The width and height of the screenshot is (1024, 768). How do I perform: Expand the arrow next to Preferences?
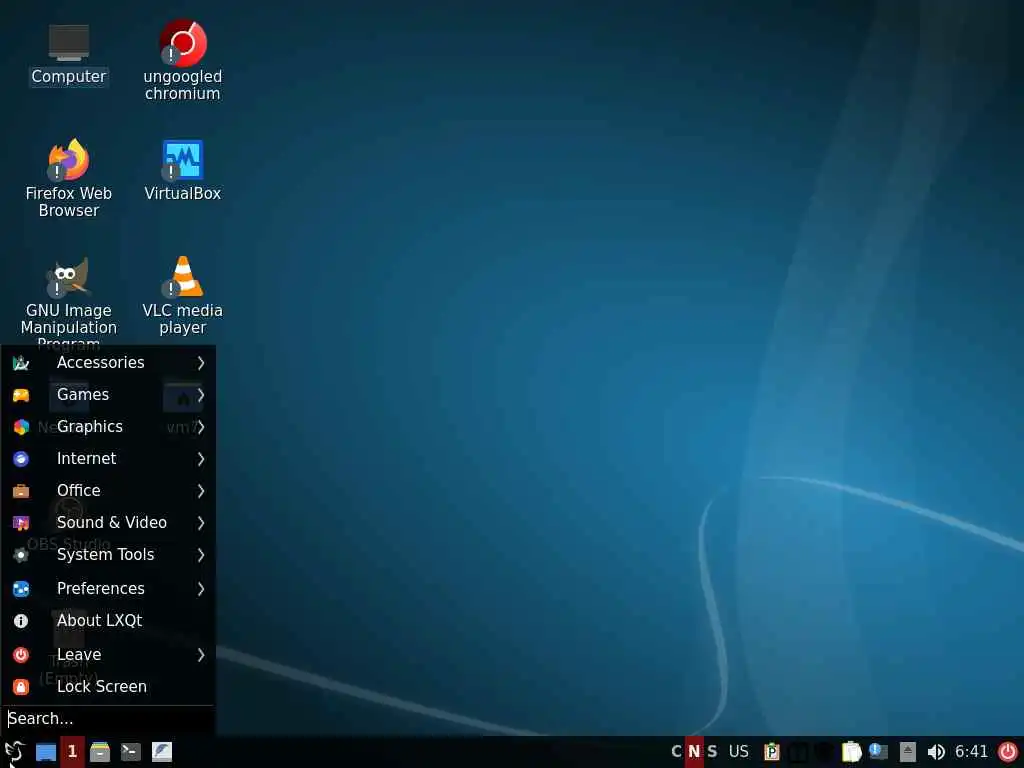tap(201, 589)
